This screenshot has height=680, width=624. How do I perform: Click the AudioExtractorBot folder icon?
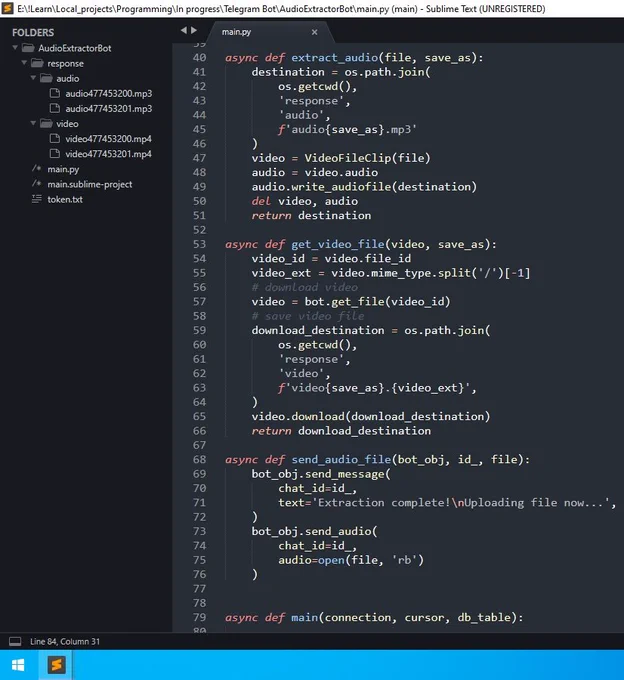[x=28, y=48]
